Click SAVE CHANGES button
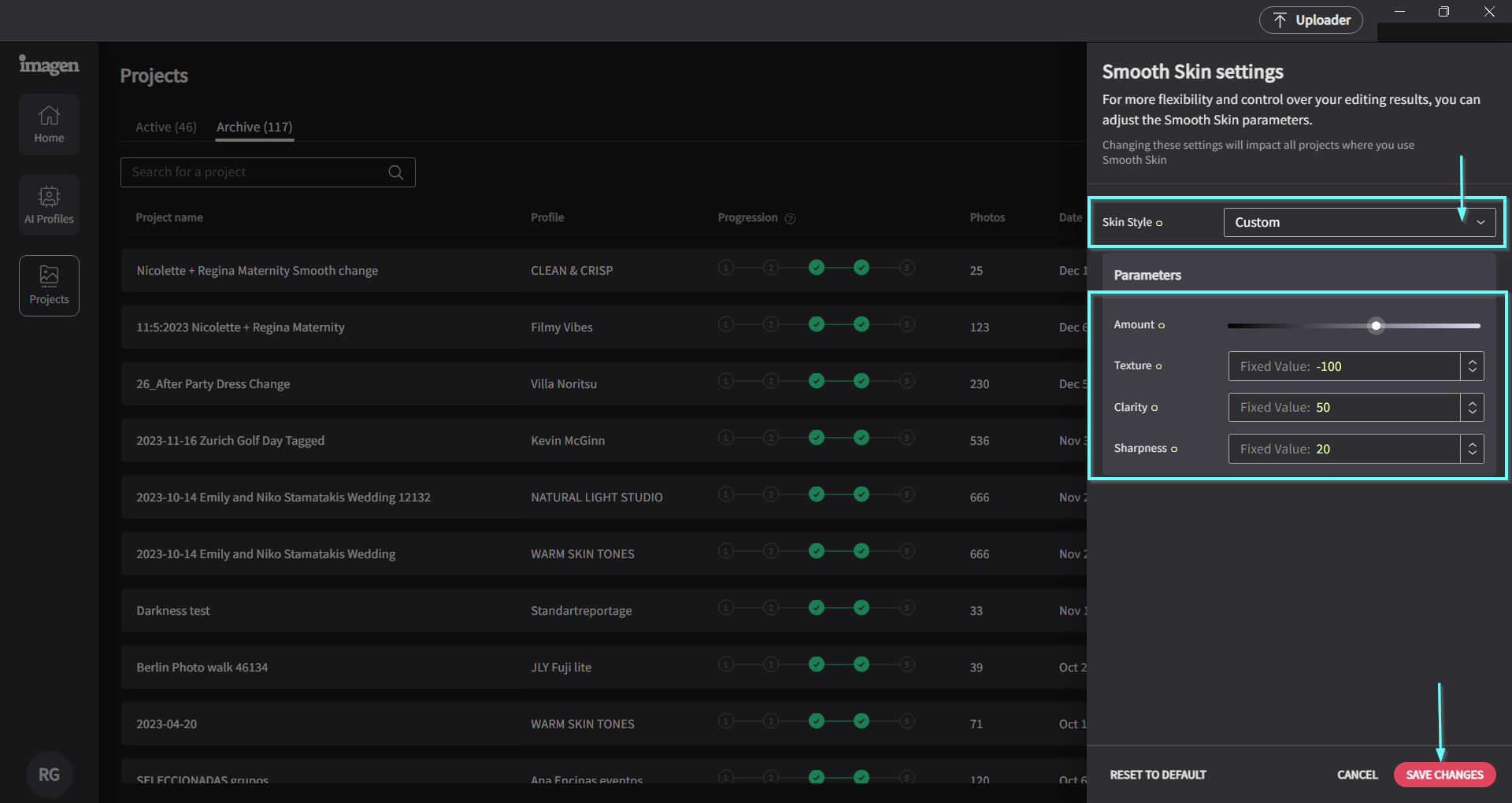This screenshot has width=1512, height=803. pyautogui.click(x=1444, y=775)
